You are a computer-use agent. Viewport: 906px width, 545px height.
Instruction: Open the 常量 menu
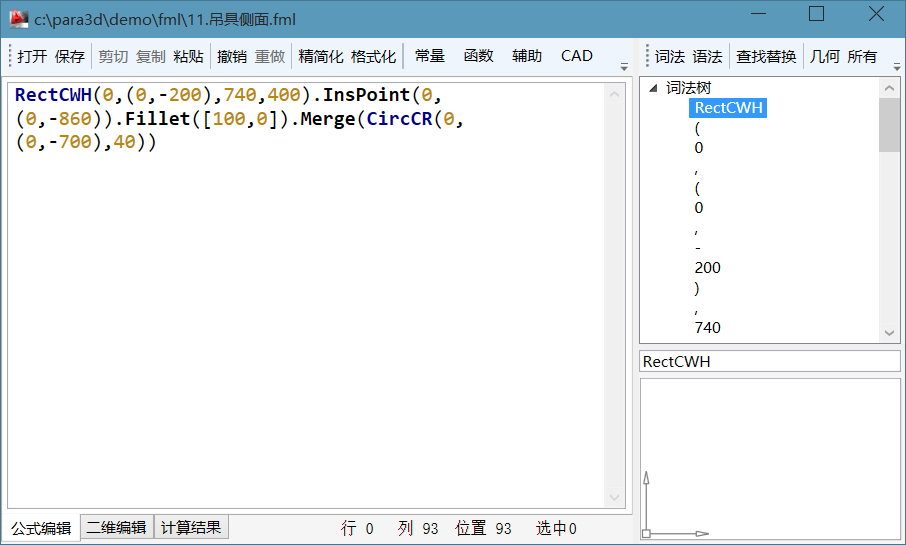tap(430, 55)
